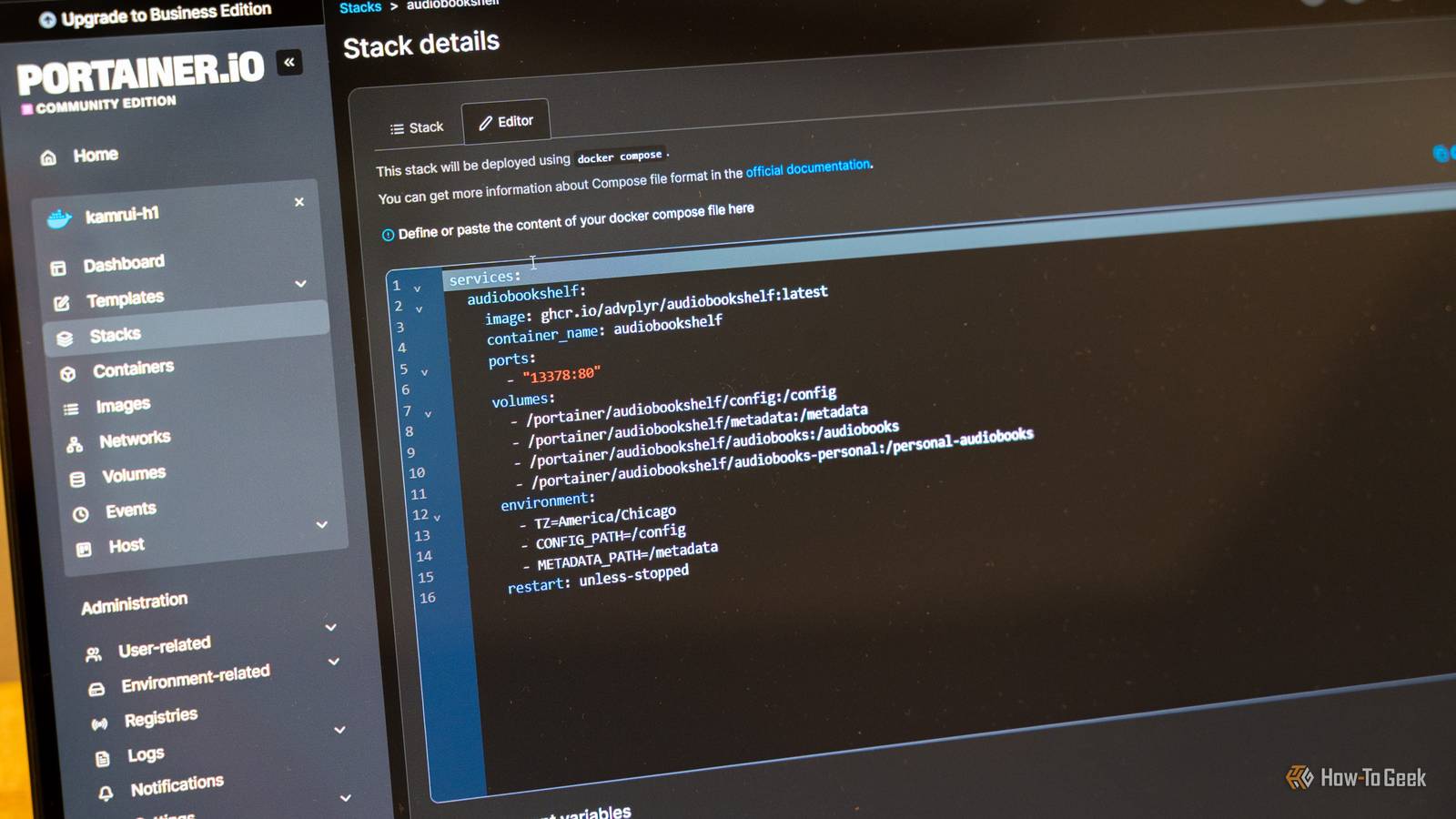Open Registries in the sidebar
This screenshot has width=1456, height=819.
(161, 718)
